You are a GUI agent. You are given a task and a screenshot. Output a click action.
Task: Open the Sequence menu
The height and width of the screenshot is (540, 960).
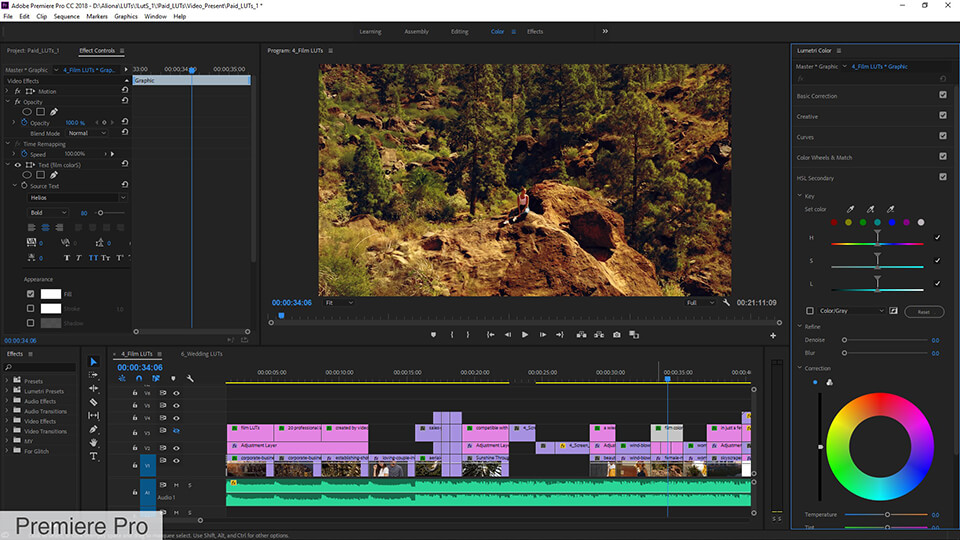66,17
